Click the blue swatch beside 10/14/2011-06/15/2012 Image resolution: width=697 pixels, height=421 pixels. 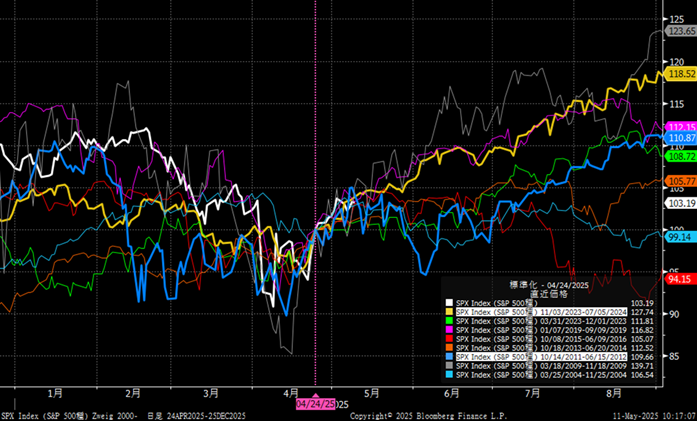pyautogui.click(x=449, y=357)
